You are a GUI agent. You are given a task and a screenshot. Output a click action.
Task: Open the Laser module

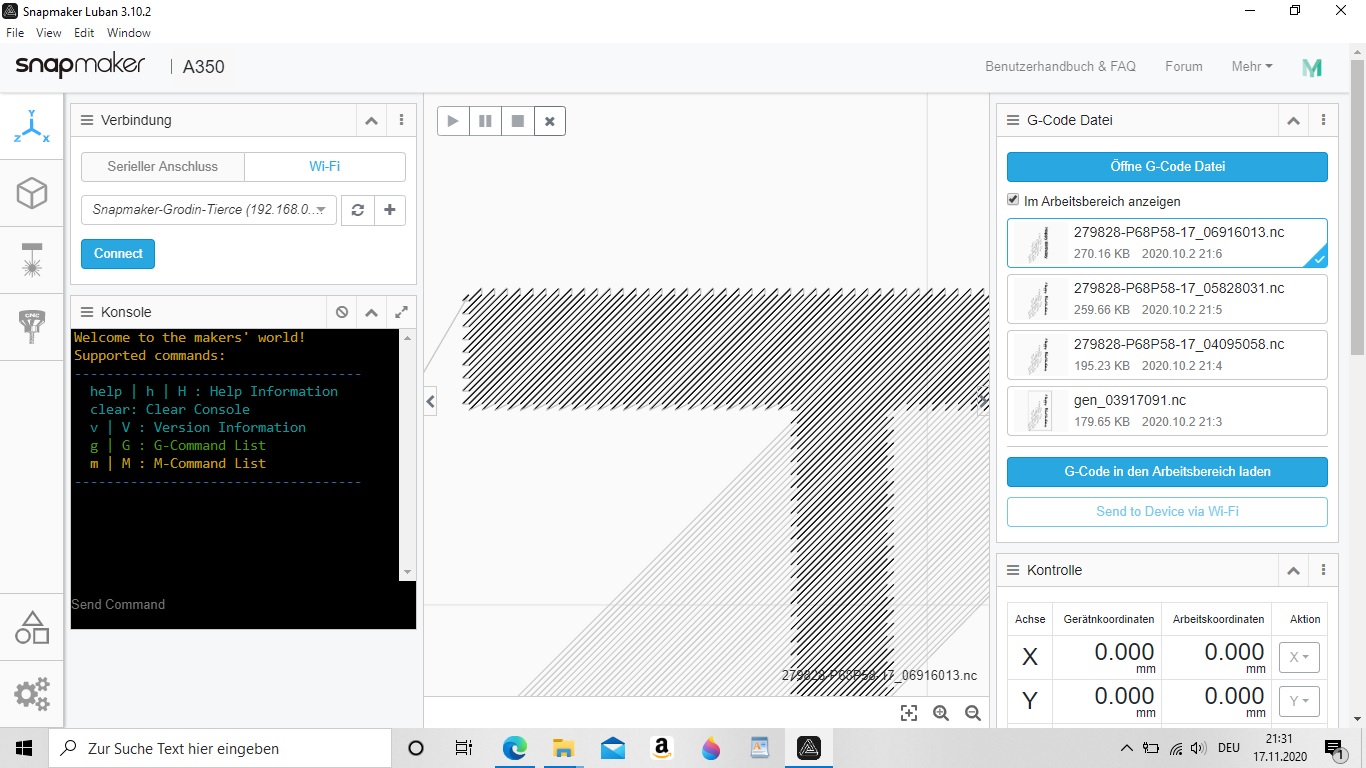pos(31,260)
